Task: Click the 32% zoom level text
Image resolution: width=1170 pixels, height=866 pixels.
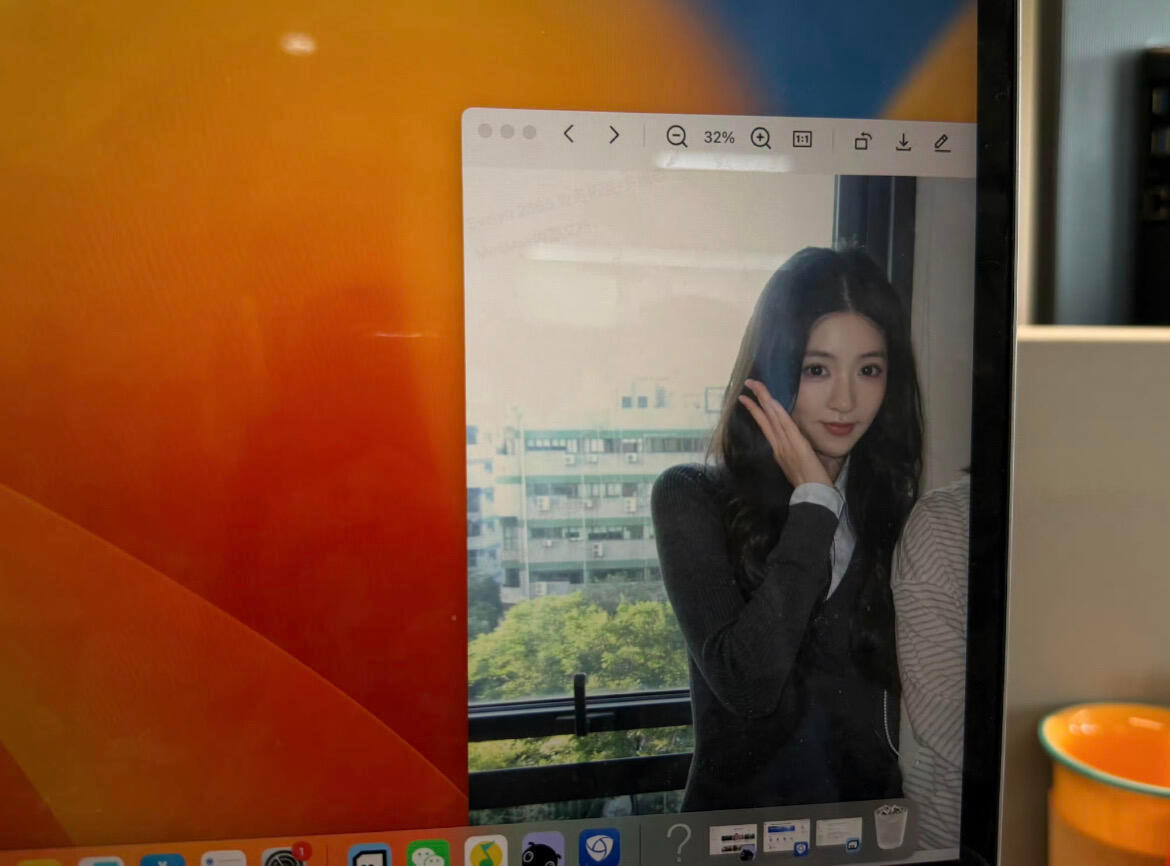Action: (x=719, y=138)
